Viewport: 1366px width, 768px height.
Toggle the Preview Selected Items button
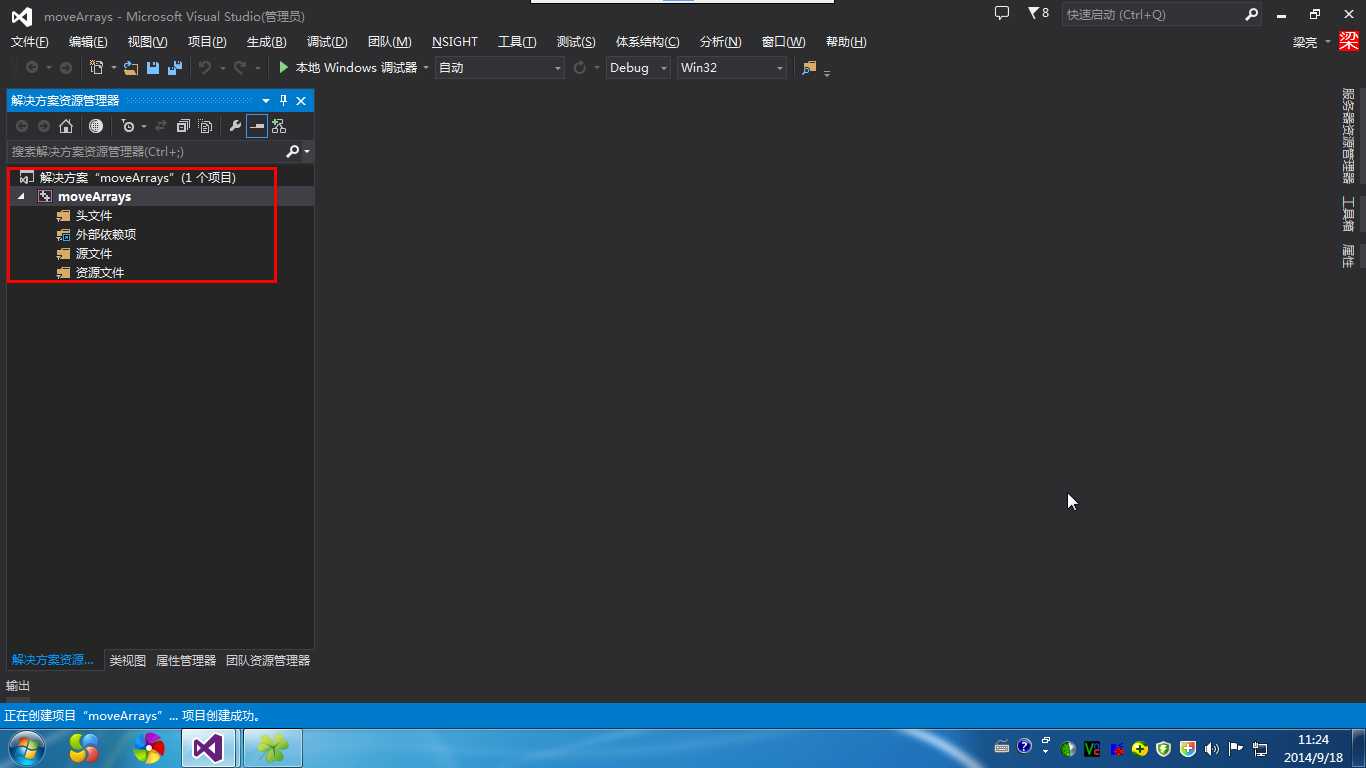(257, 126)
